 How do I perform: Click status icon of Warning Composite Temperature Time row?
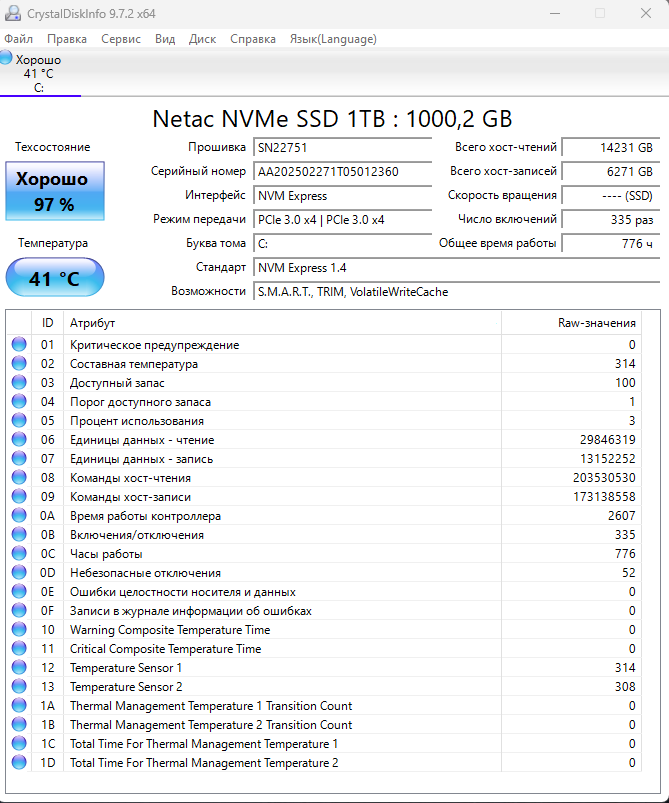tap(19, 629)
